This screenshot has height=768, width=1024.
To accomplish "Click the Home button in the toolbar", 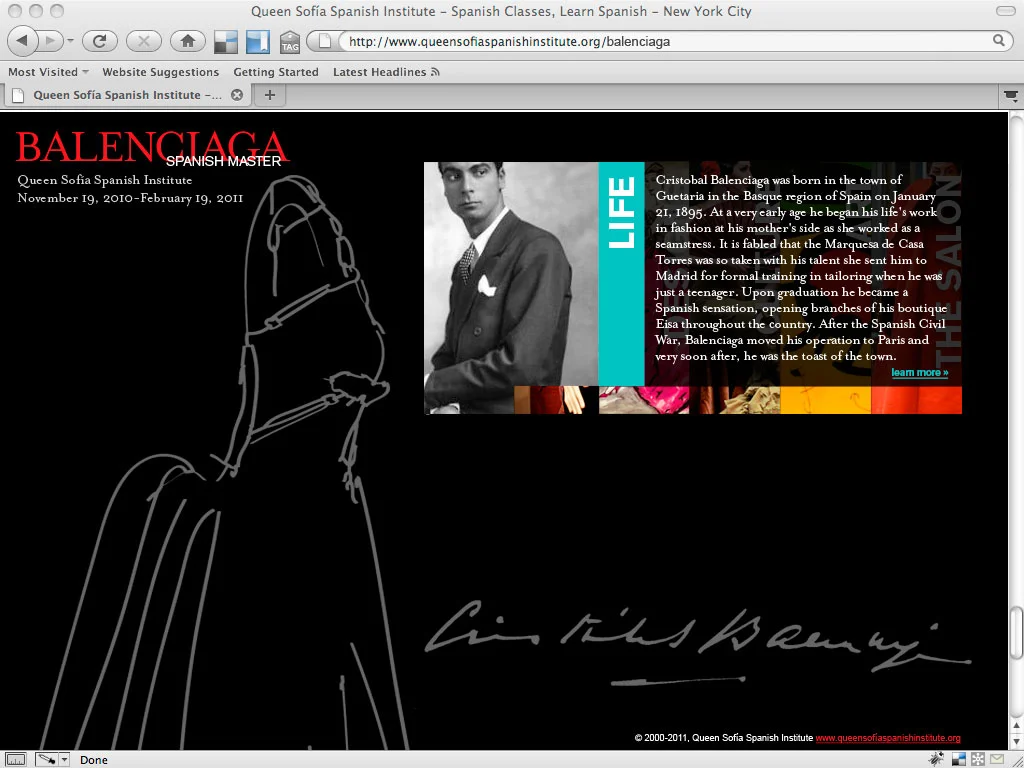I will click(x=188, y=41).
